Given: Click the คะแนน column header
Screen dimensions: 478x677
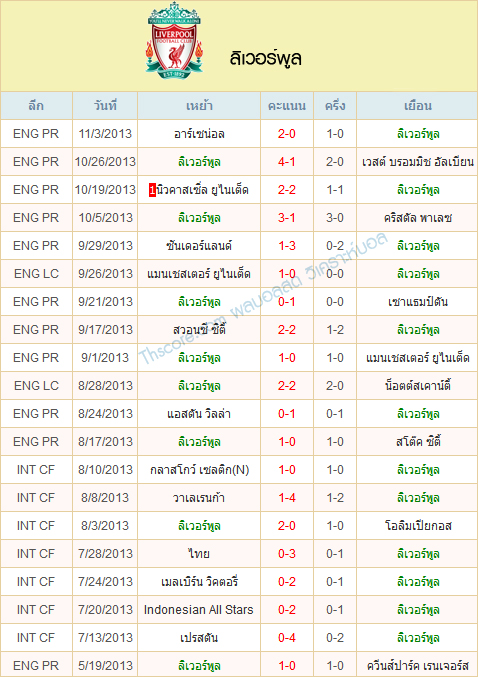Looking at the screenshot, I should (287, 106).
